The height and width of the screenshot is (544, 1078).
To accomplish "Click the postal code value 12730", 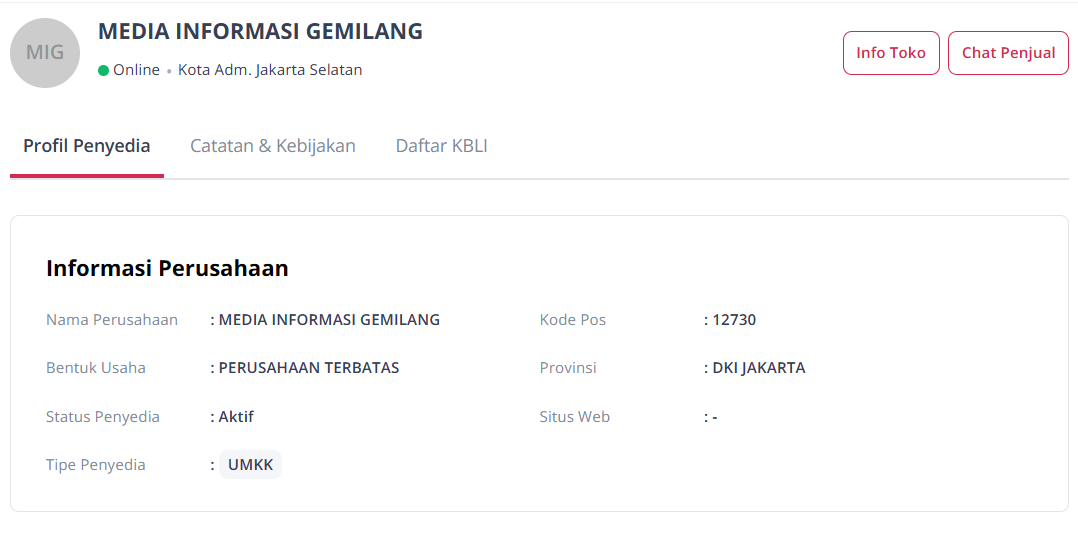I will tap(734, 320).
